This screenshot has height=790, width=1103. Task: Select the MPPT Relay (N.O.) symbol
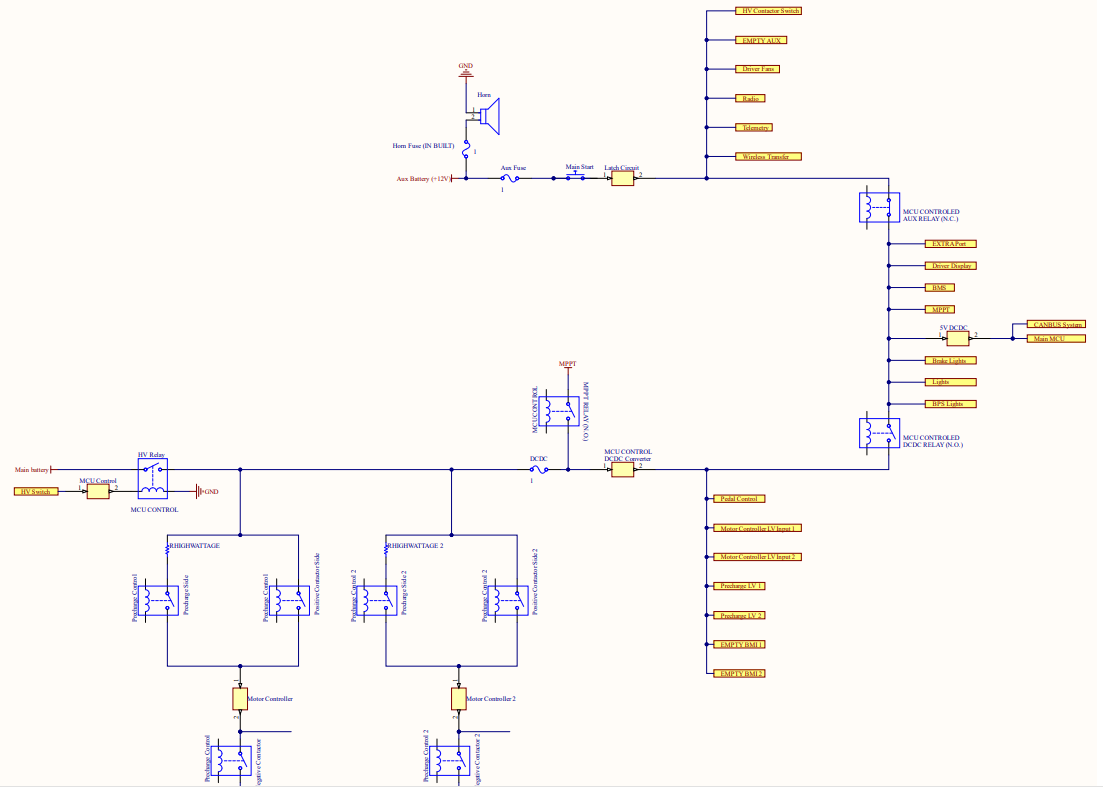tap(559, 412)
